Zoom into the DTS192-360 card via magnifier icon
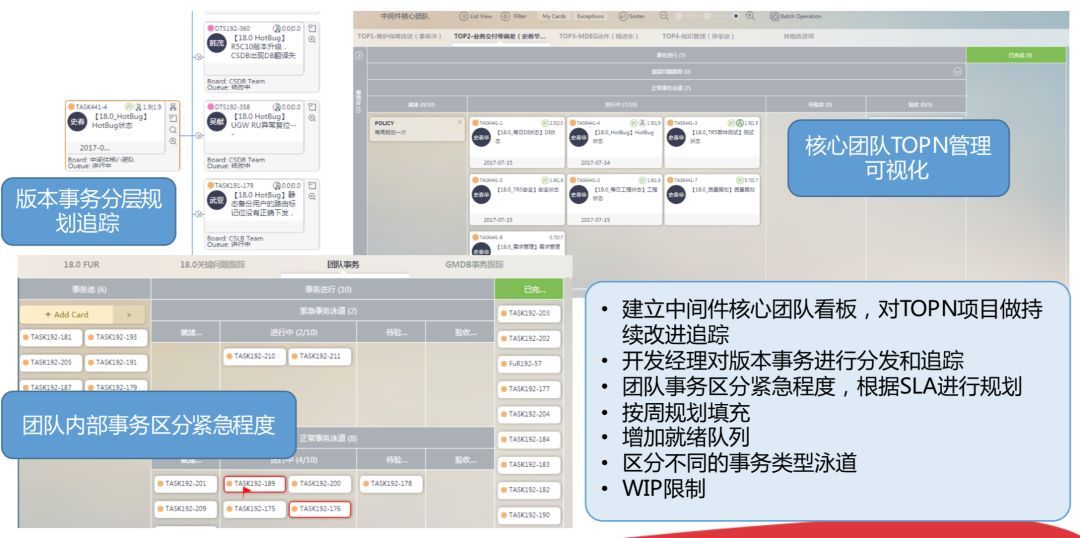 [313, 39]
